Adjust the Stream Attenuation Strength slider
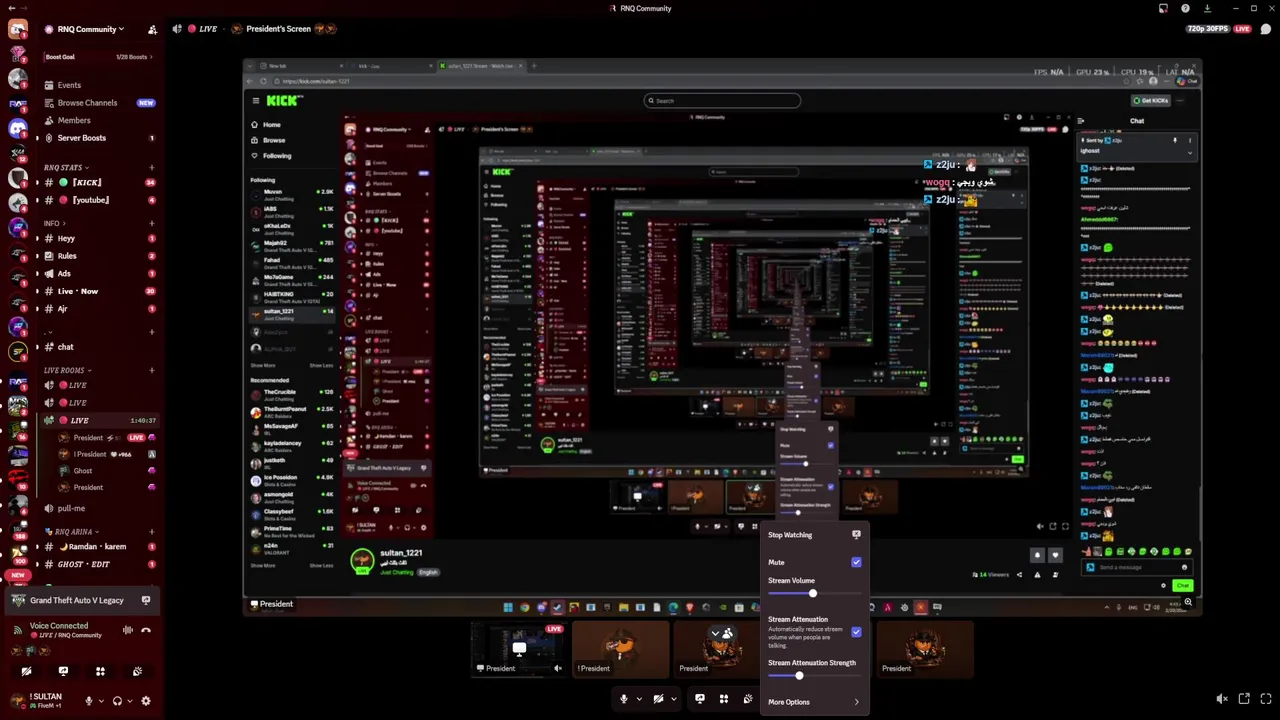 click(x=813, y=676)
